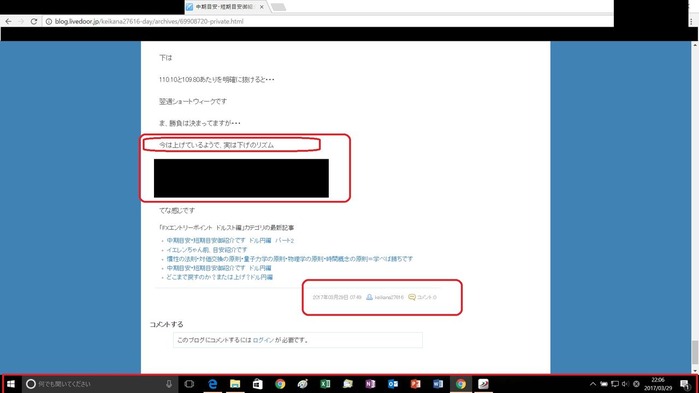
Task: Click the scrollbar down arrow
Action: pos(695,370)
